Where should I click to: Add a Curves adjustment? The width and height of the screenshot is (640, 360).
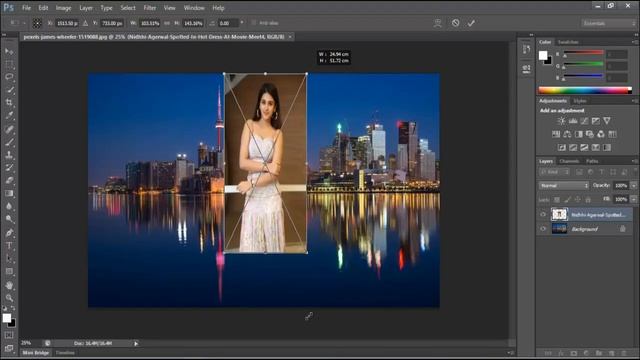[x=584, y=121]
